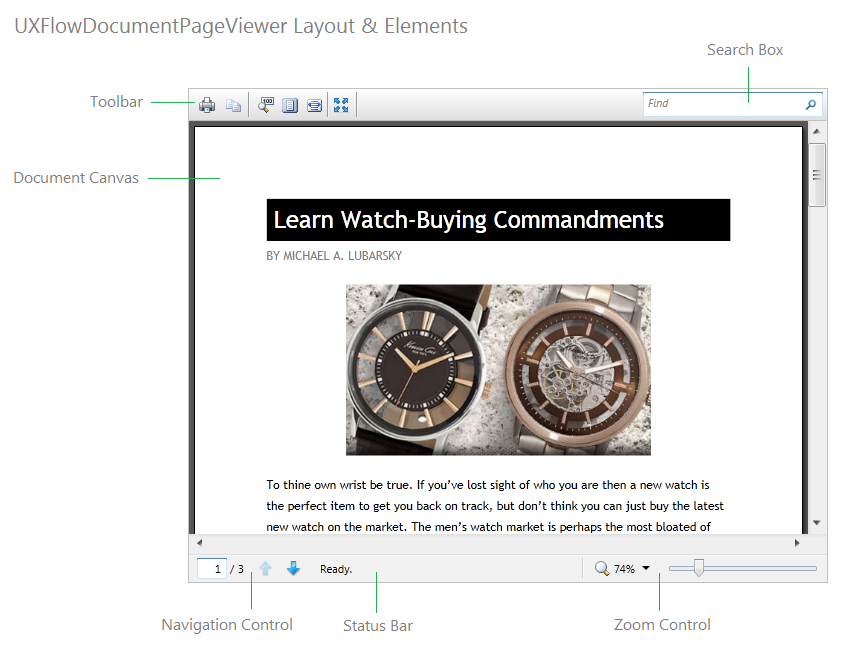Click the zoom magnifier icon beside 74%
This screenshot has height=650, width=841.
(602, 568)
